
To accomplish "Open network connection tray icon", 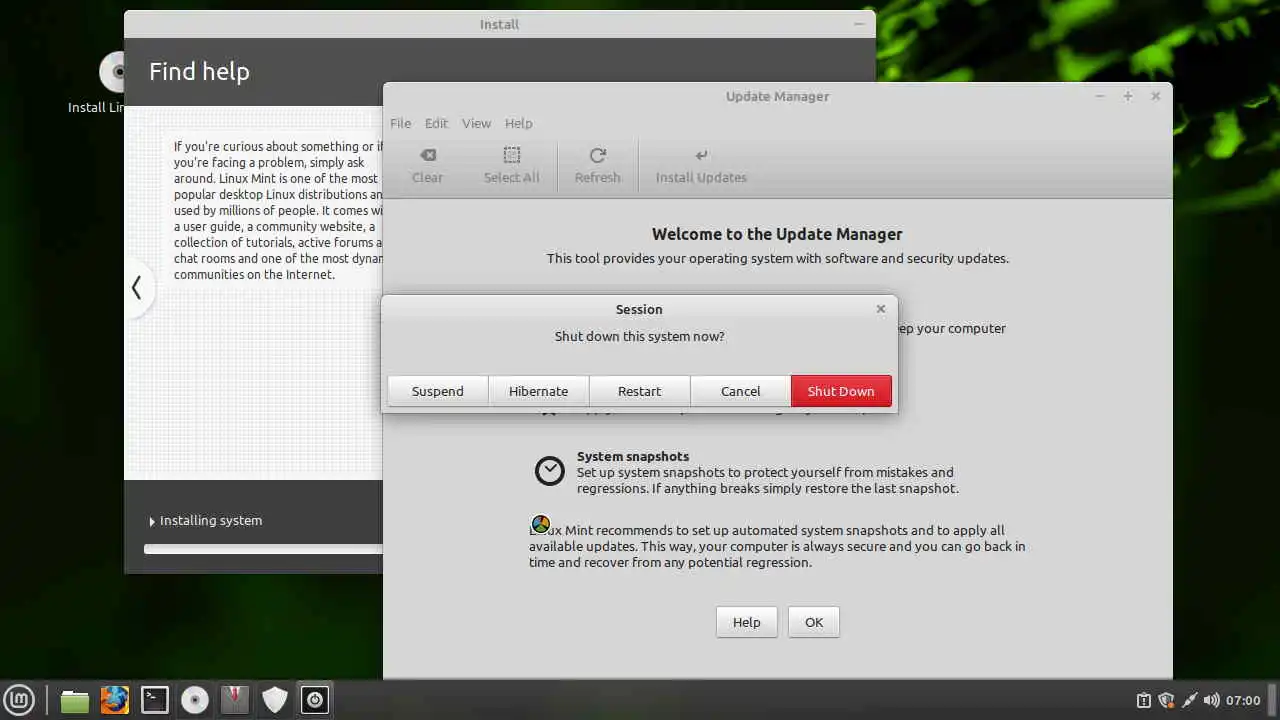I will [1189, 700].
